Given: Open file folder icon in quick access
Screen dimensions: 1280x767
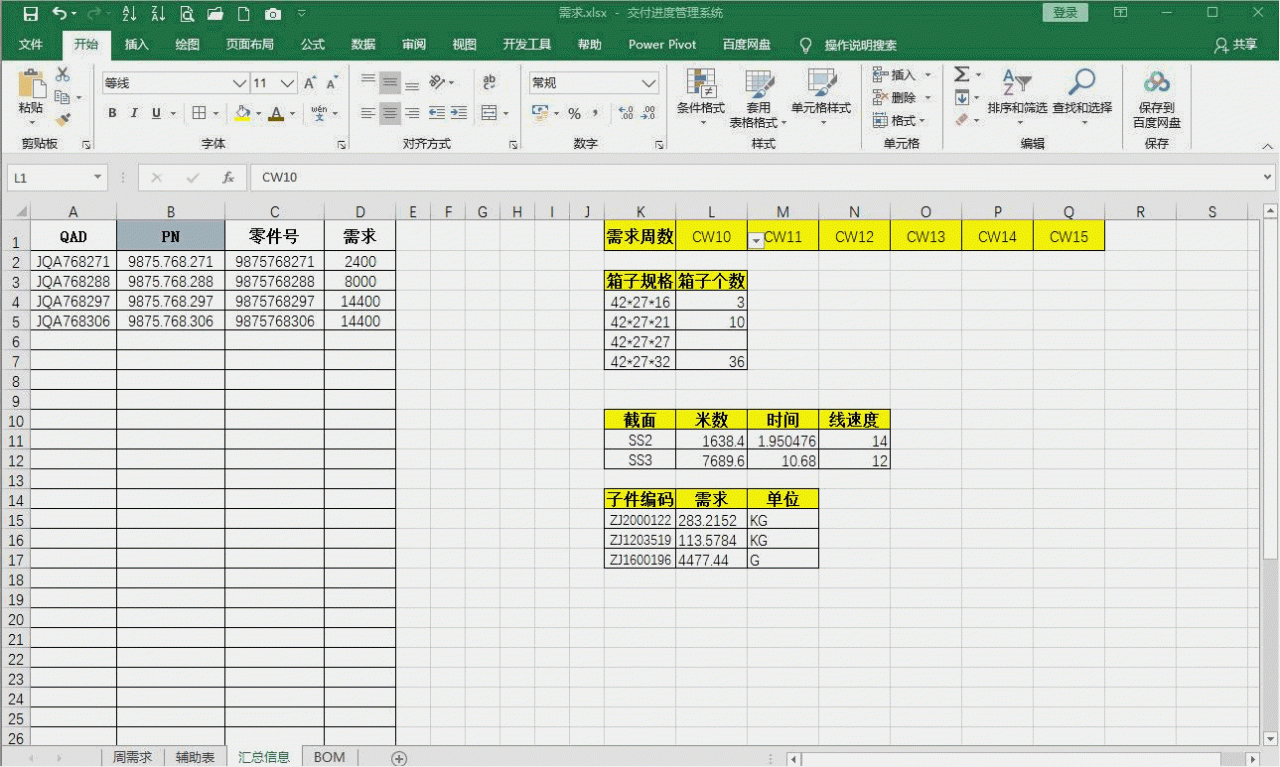Looking at the screenshot, I should (x=215, y=14).
